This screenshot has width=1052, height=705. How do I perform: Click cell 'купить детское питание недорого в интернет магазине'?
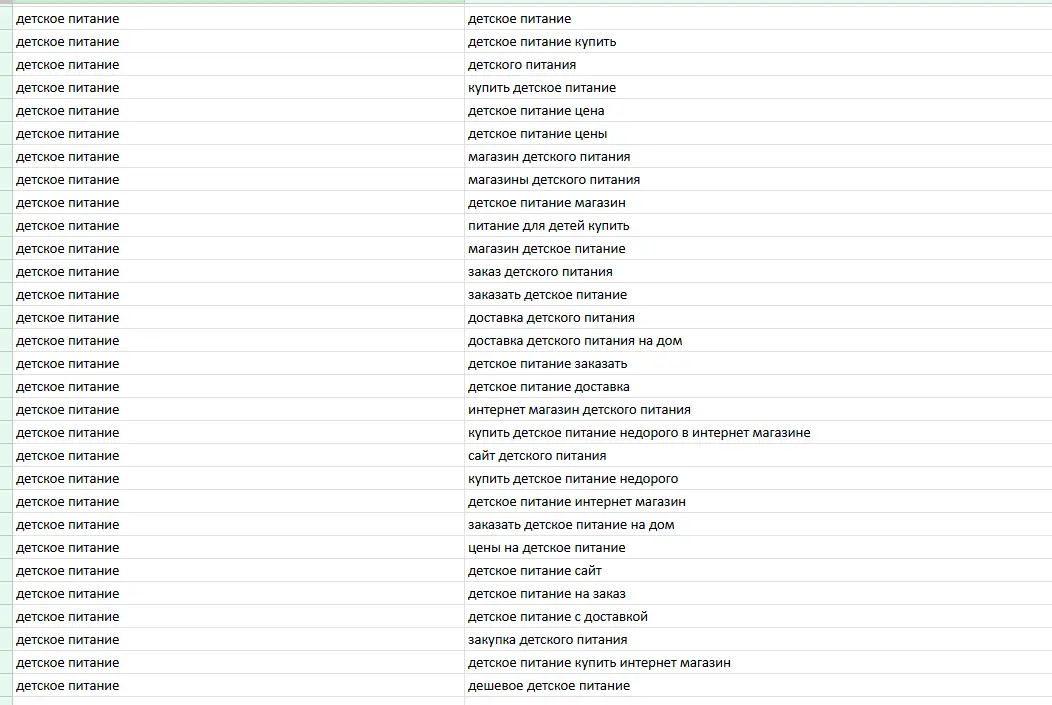tap(639, 433)
